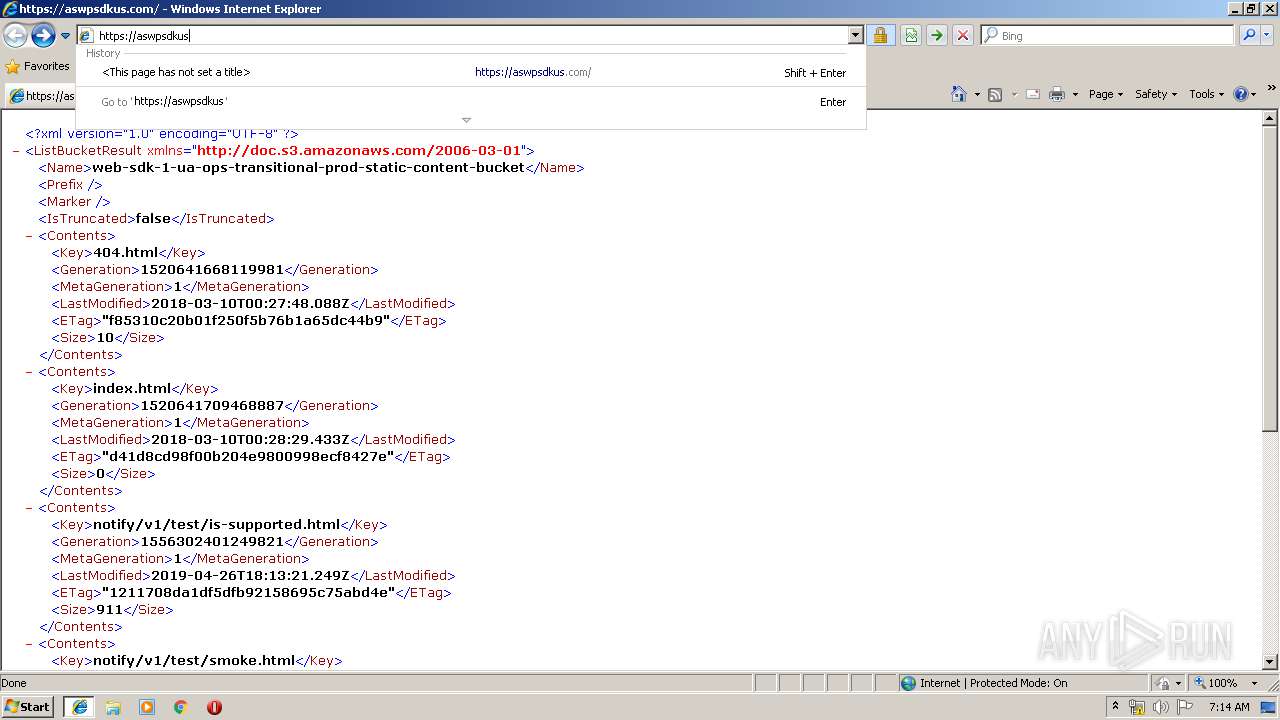1280x720 pixels.
Task: Open Windows Explorer folder taskbar icon
Action: pyautogui.click(x=113, y=707)
